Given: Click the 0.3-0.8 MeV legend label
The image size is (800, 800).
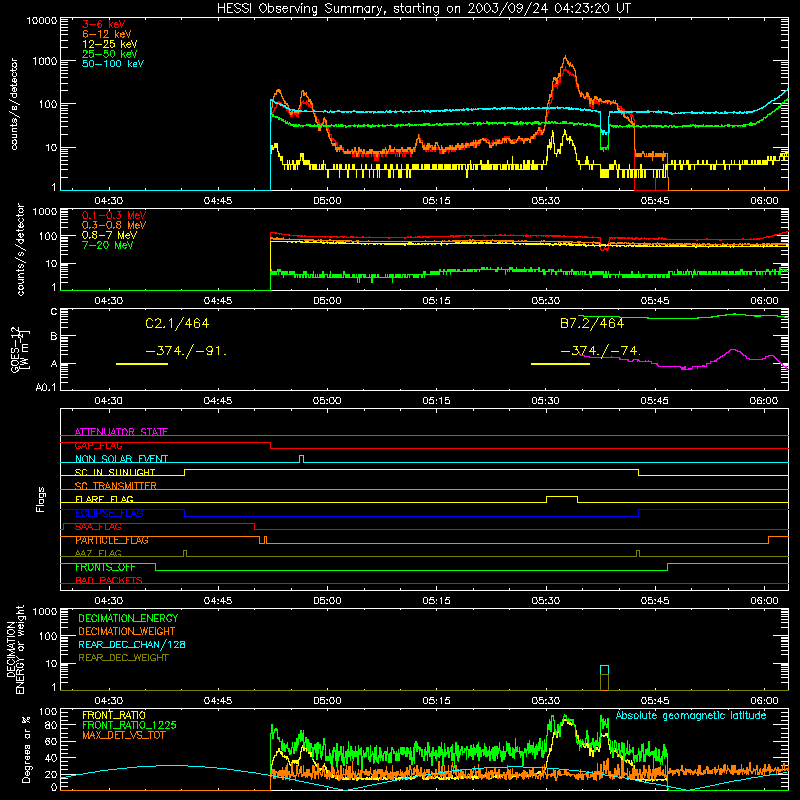Looking at the screenshot, I should (x=114, y=225).
